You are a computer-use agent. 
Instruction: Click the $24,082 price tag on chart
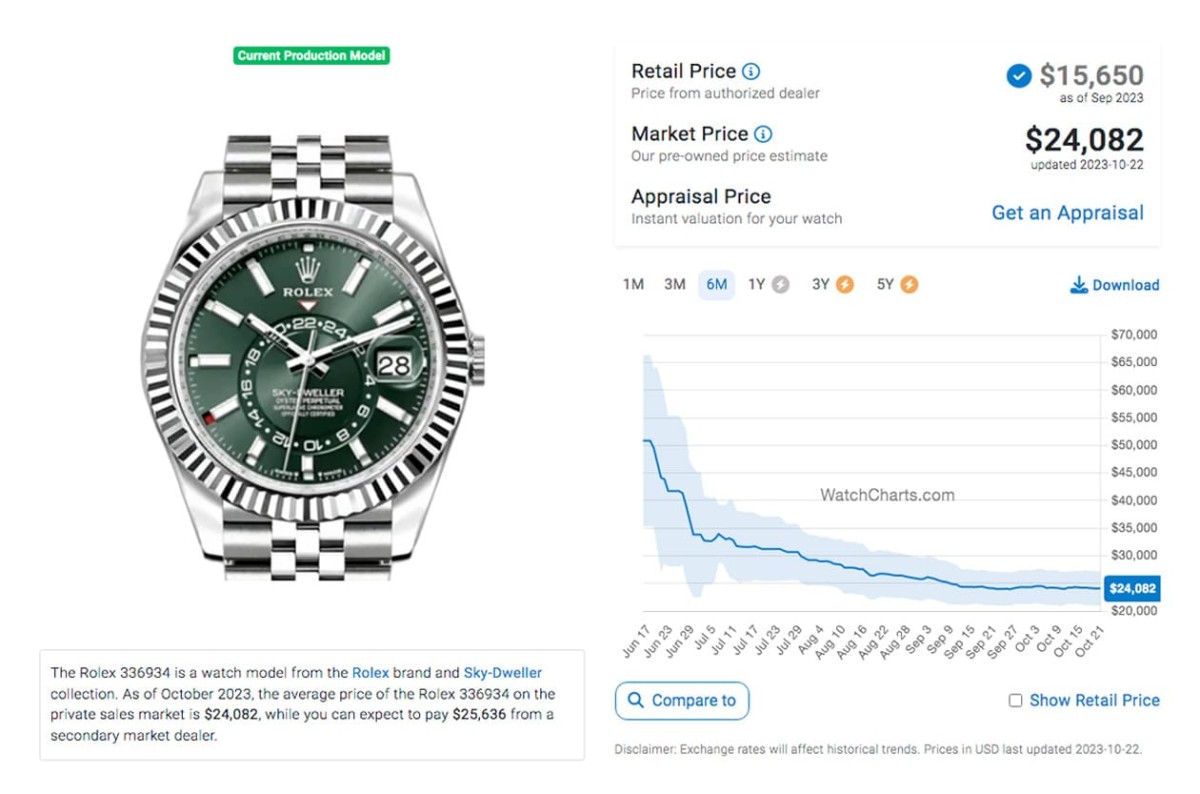tap(1132, 589)
